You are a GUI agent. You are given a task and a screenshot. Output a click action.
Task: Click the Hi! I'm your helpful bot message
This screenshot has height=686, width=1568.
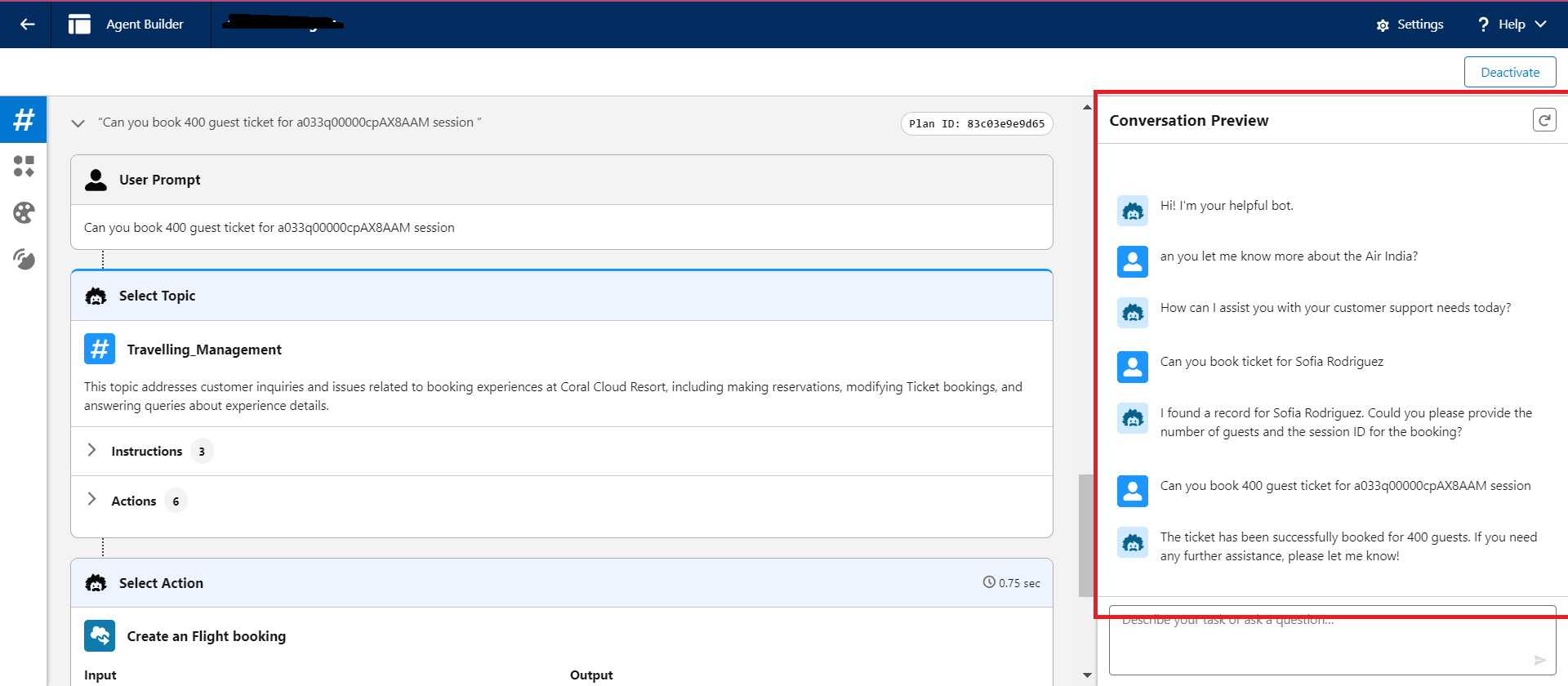point(1227,206)
